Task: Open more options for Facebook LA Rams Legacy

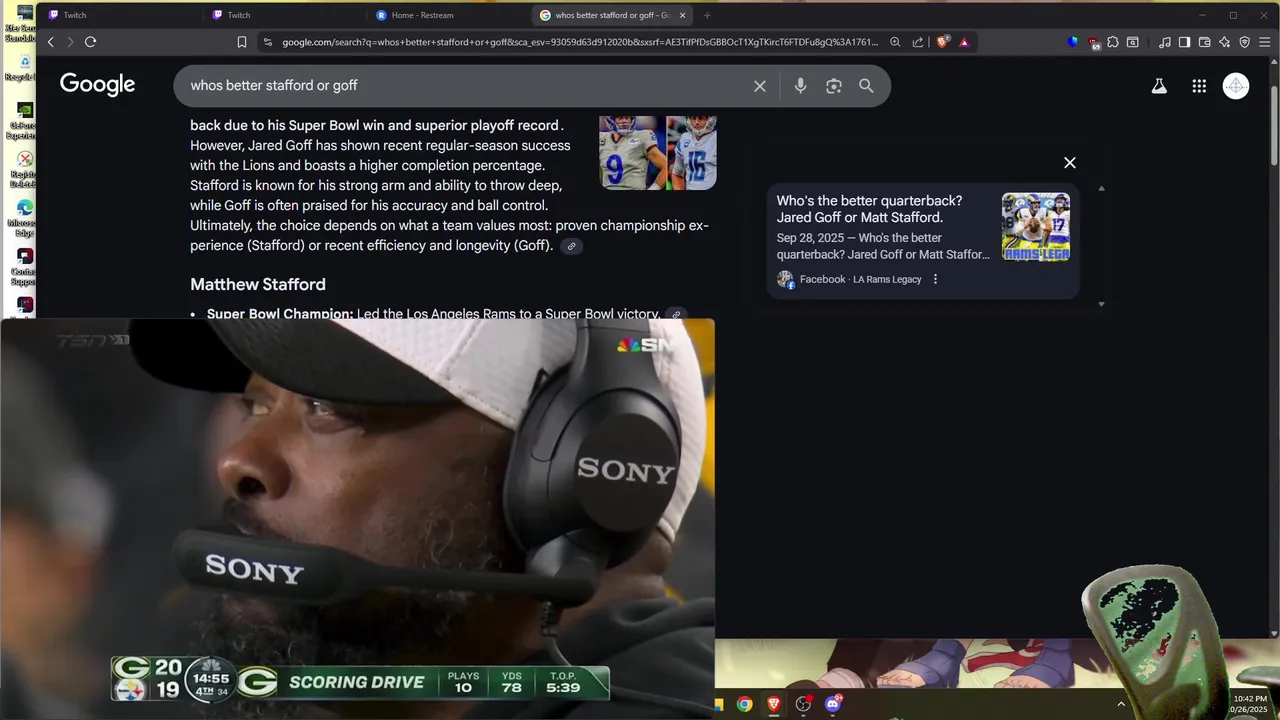Action: click(935, 279)
